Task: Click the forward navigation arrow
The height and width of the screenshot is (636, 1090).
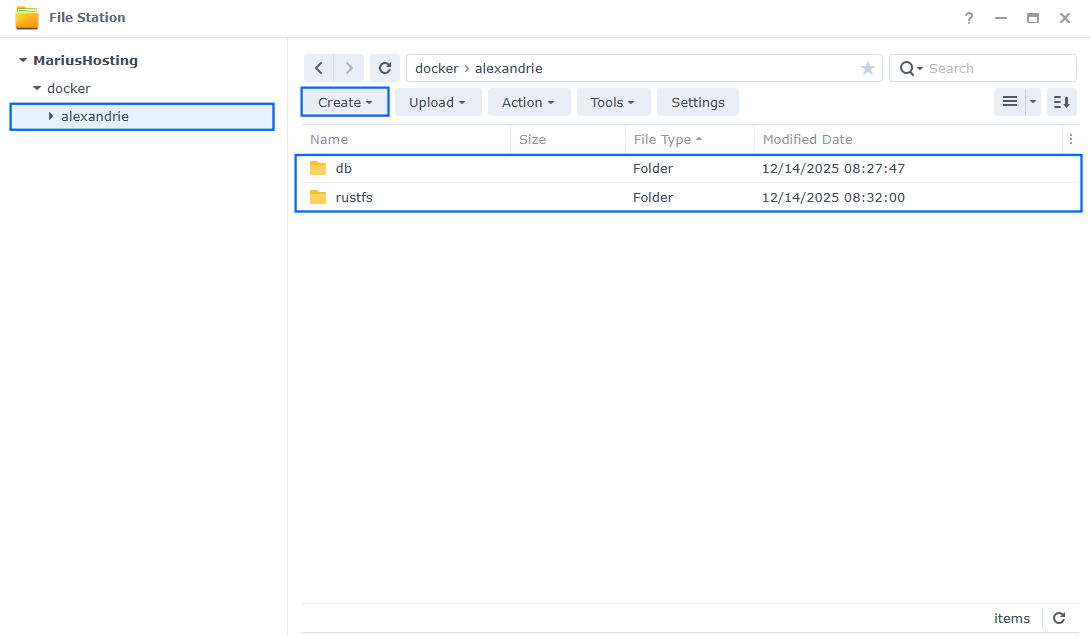Action: (348, 67)
